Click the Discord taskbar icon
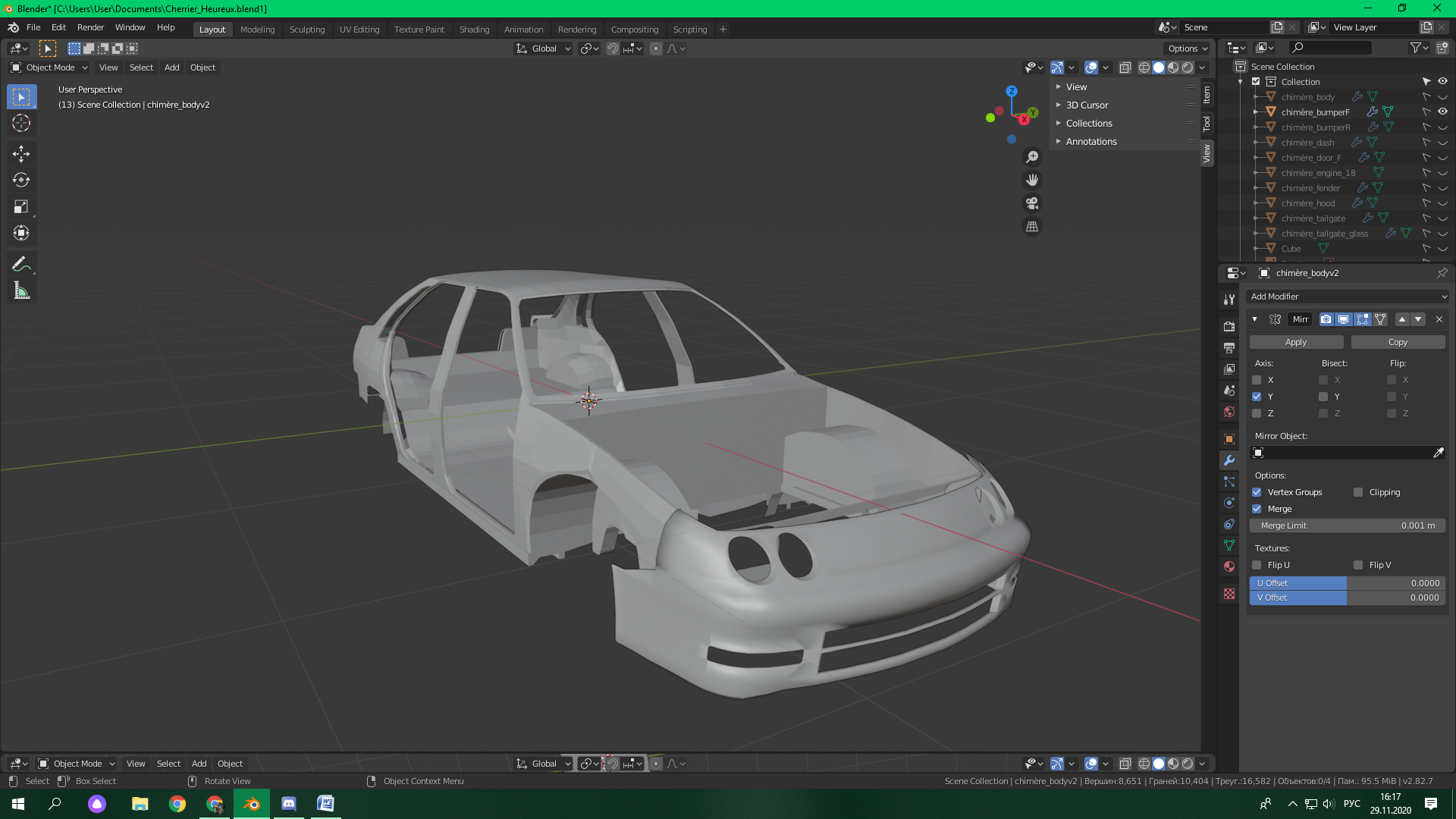 pyautogui.click(x=289, y=804)
